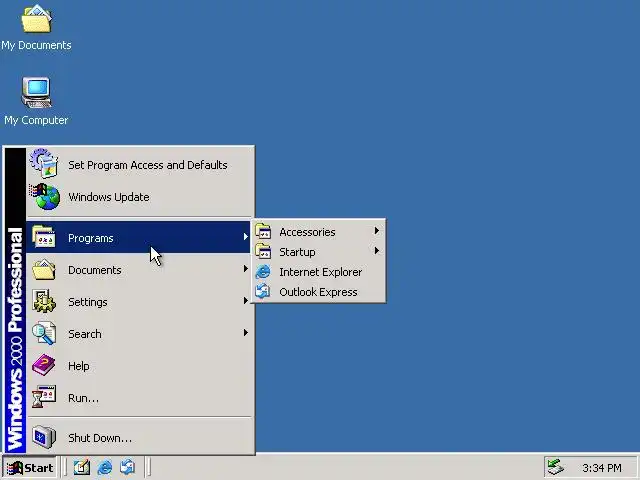Click the Settings gear icon
The height and width of the screenshot is (480, 640).
pos(44,301)
